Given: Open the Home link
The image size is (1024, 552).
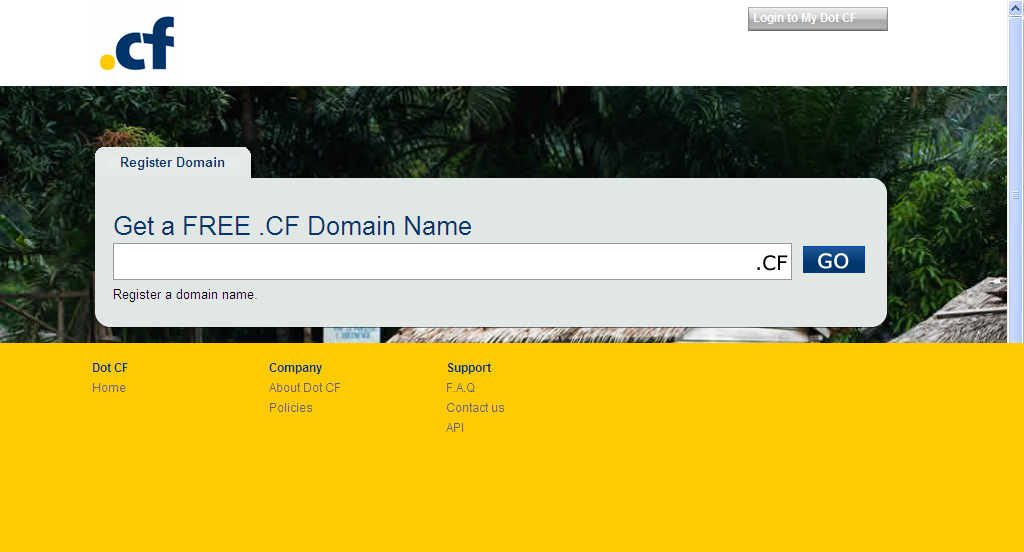Looking at the screenshot, I should 108,388.
